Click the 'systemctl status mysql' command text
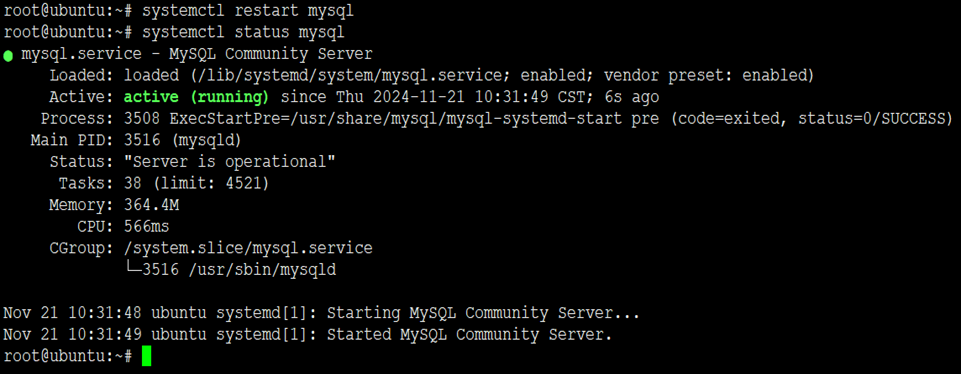This screenshot has width=961, height=374. [243, 32]
